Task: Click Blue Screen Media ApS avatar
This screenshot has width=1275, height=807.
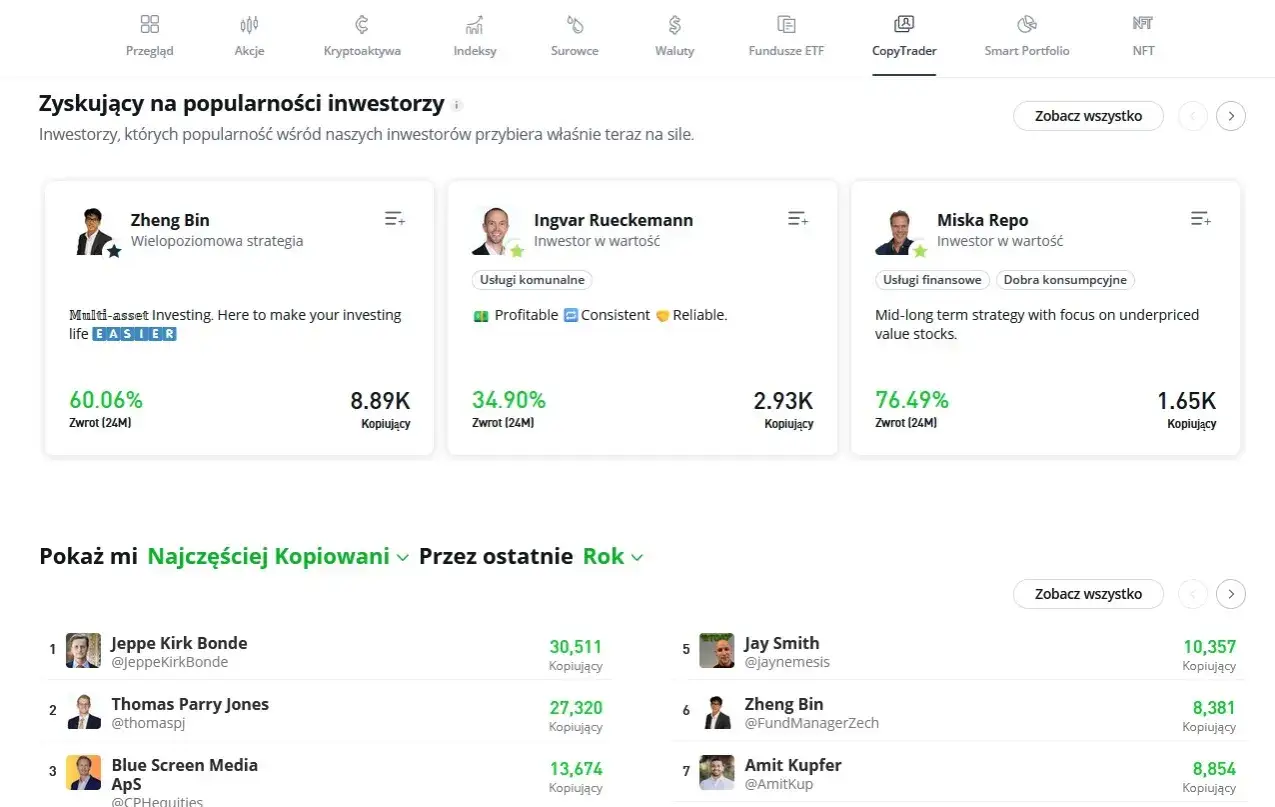Action: pyautogui.click(x=84, y=772)
